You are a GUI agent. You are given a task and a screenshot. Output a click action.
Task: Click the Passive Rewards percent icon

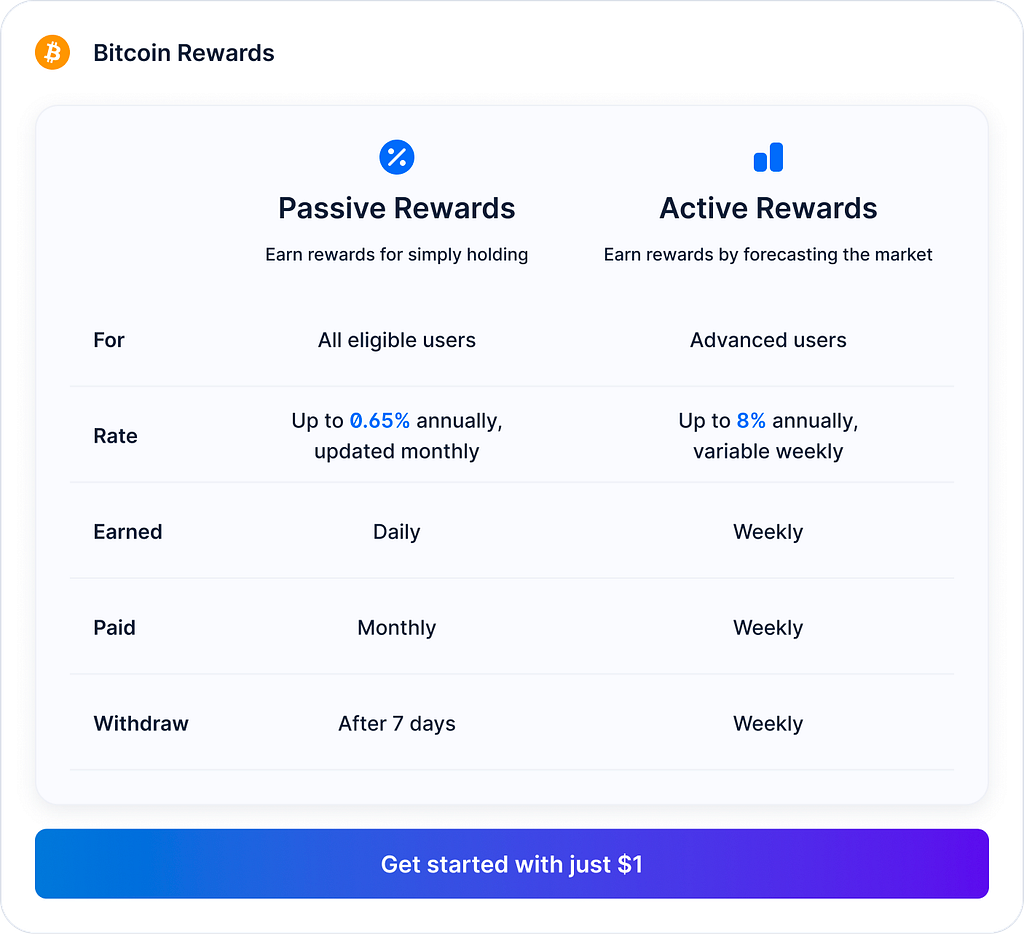pos(396,157)
